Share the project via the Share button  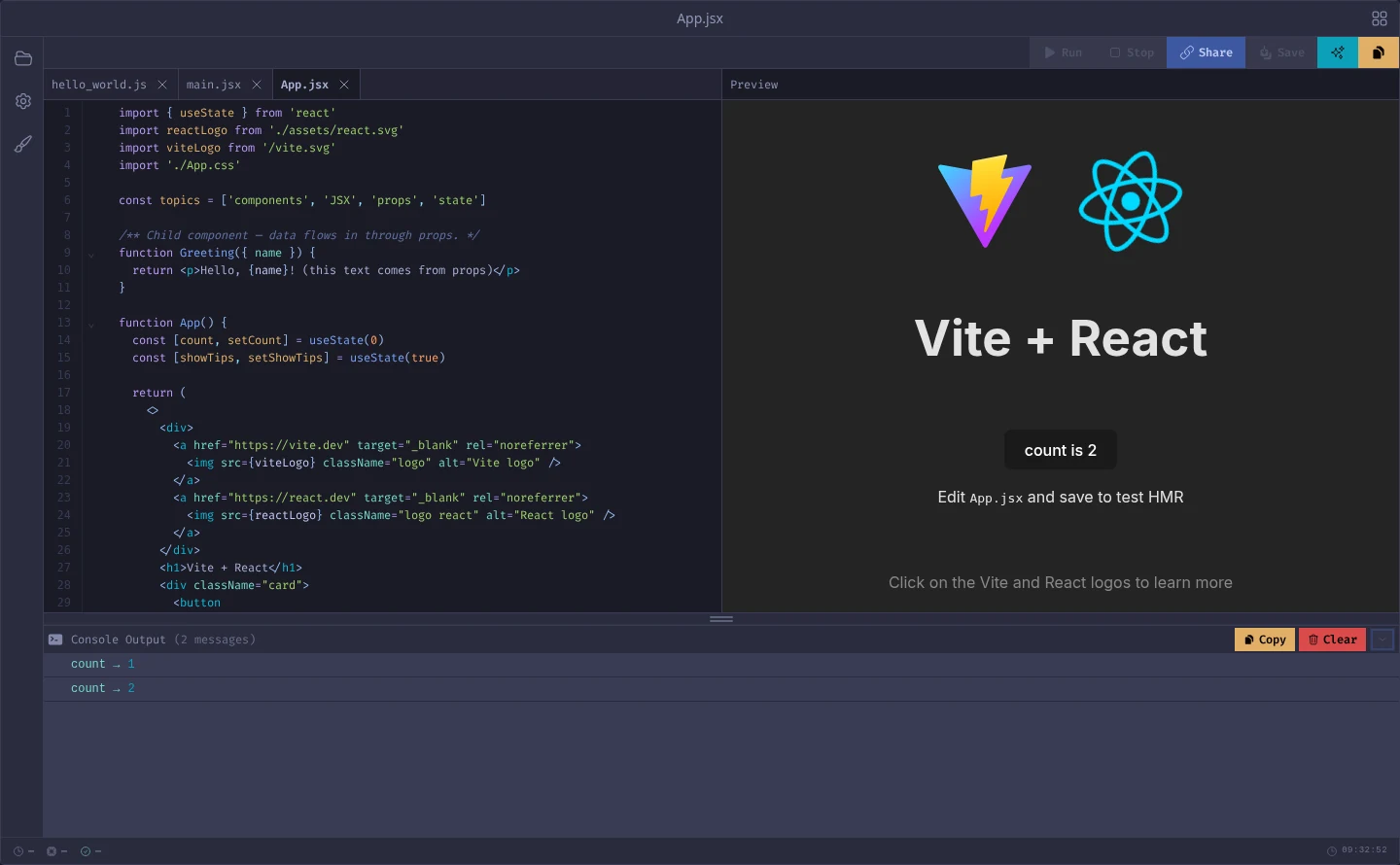click(1206, 52)
